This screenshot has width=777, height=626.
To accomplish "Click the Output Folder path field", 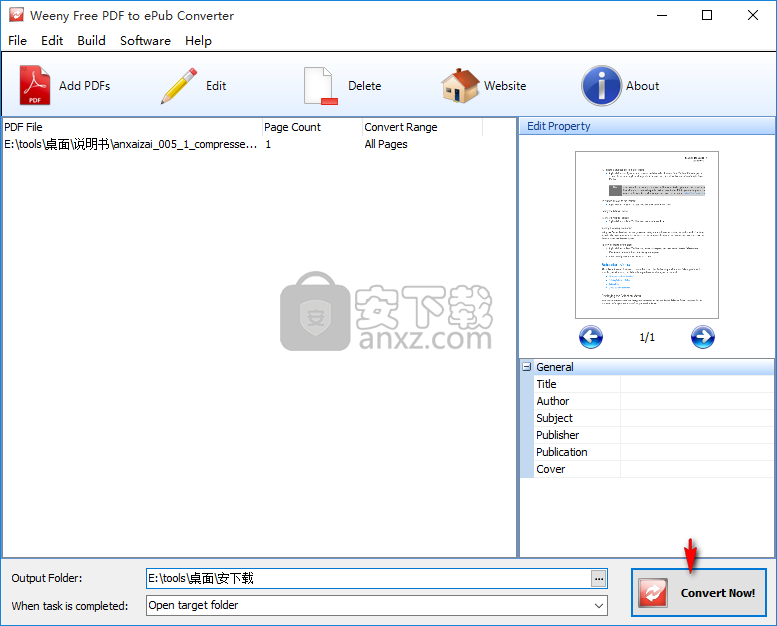I will click(x=368, y=578).
